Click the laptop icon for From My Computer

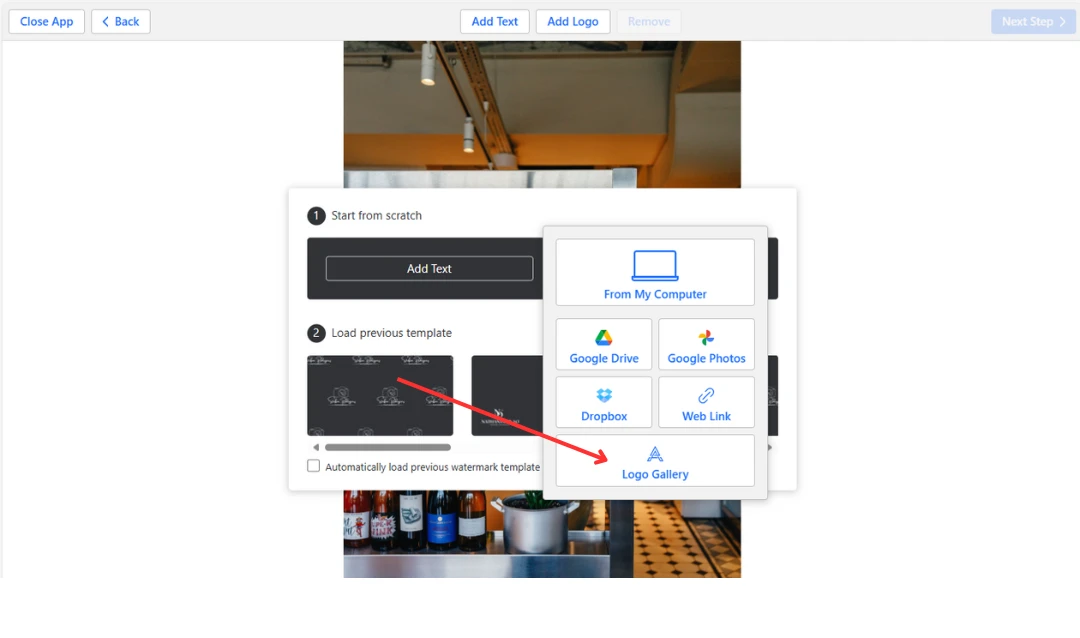pyautogui.click(x=655, y=266)
